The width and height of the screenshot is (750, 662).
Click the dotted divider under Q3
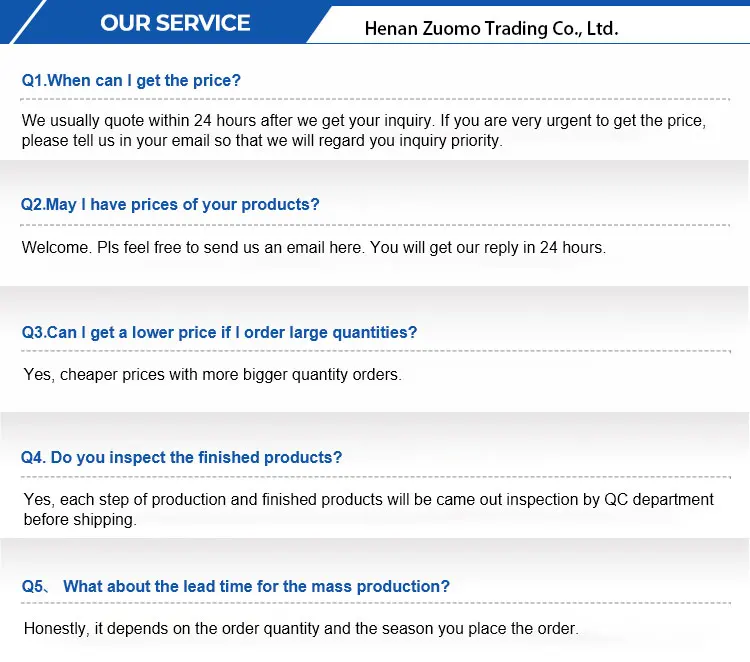(375, 350)
